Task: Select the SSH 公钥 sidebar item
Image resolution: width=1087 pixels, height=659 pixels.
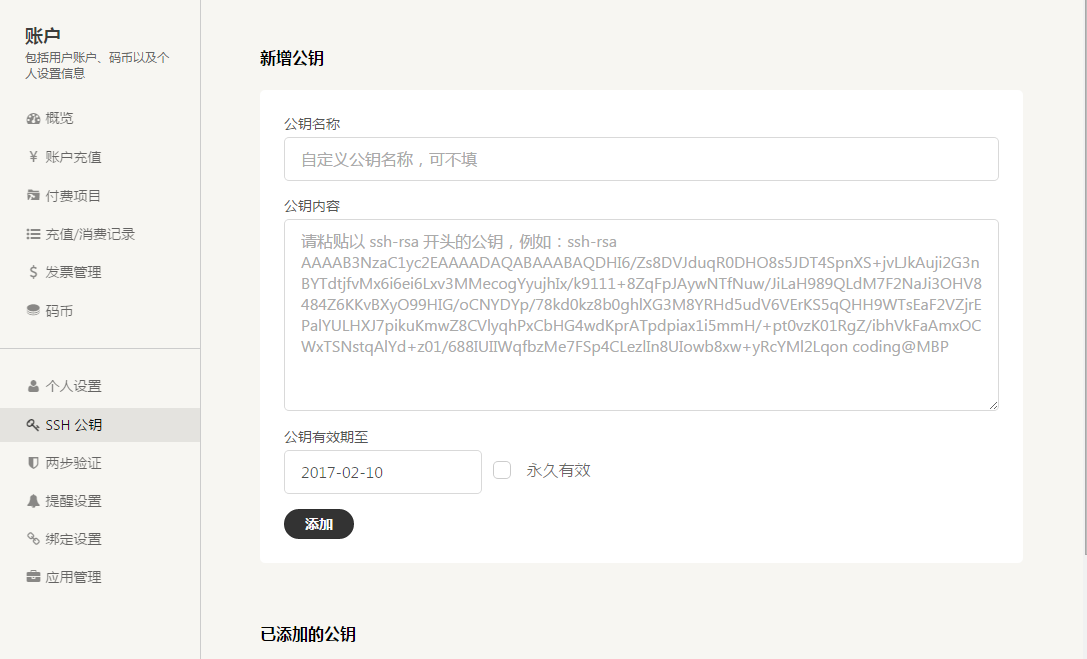Action: (x=100, y=425)
